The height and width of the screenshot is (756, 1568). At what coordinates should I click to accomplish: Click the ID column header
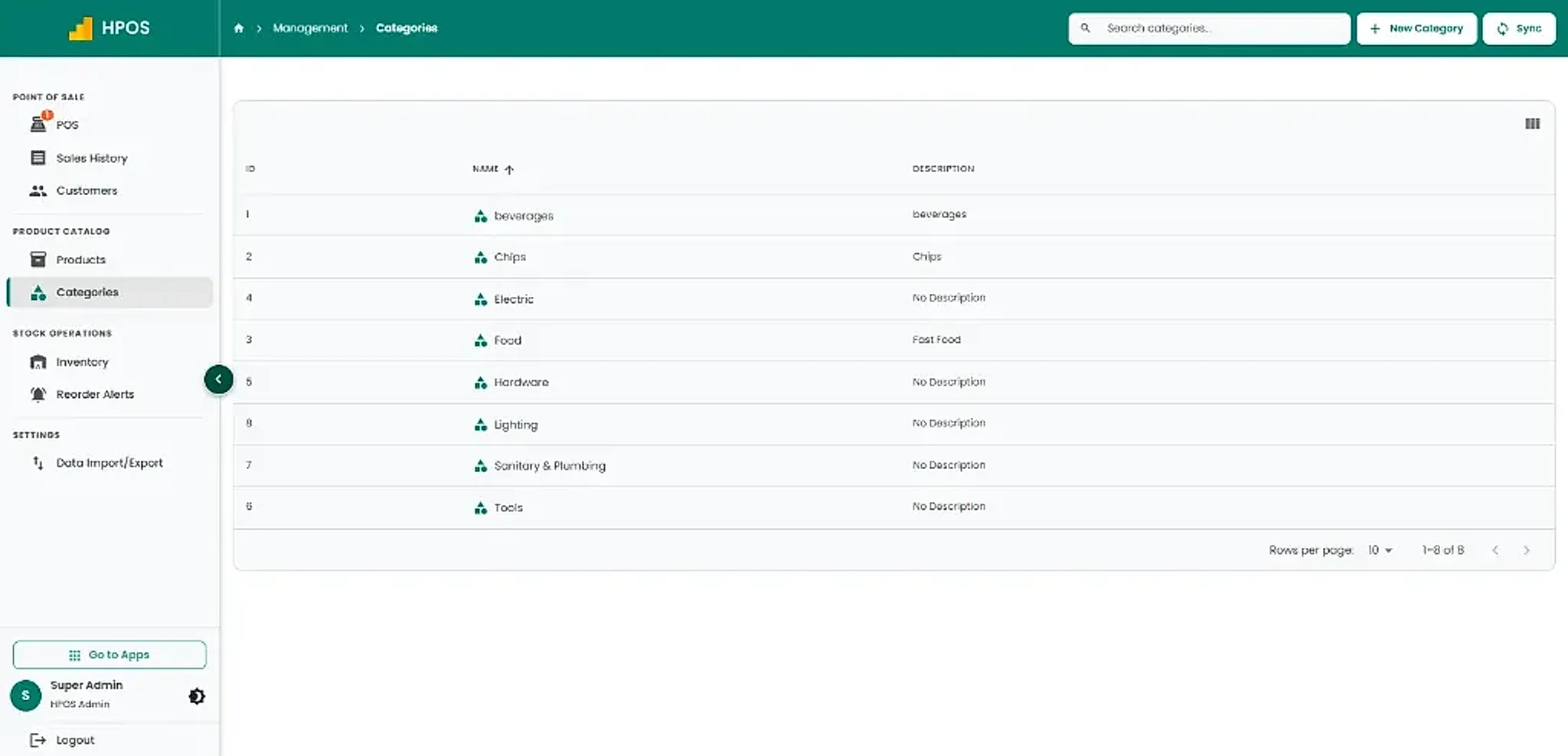[x=250, y=168]
